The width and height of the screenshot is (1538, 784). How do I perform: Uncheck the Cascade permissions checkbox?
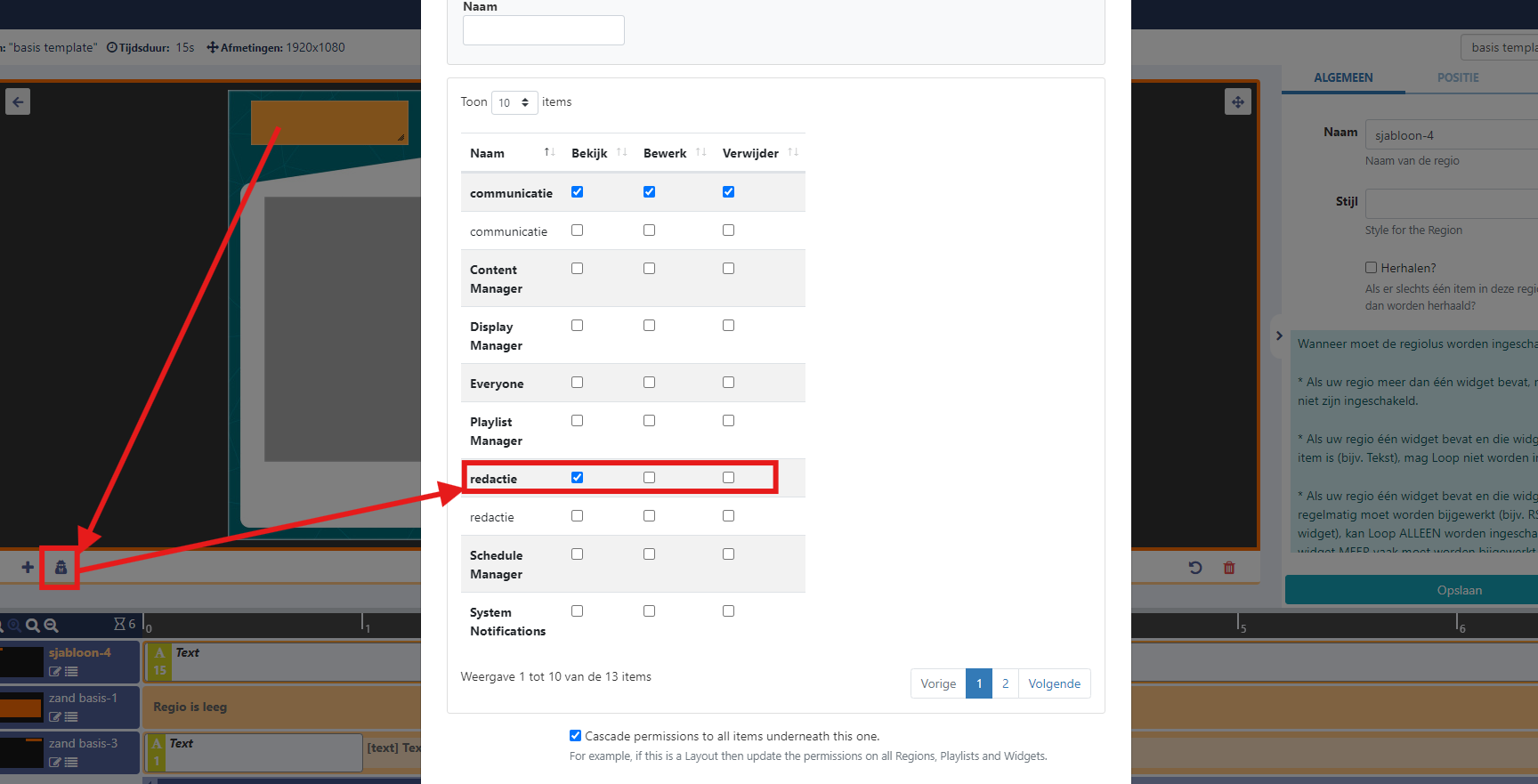575,736
